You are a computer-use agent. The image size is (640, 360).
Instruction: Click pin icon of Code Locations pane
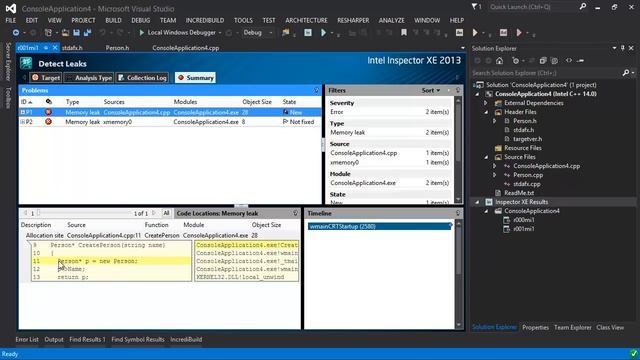tap(296, 213)
